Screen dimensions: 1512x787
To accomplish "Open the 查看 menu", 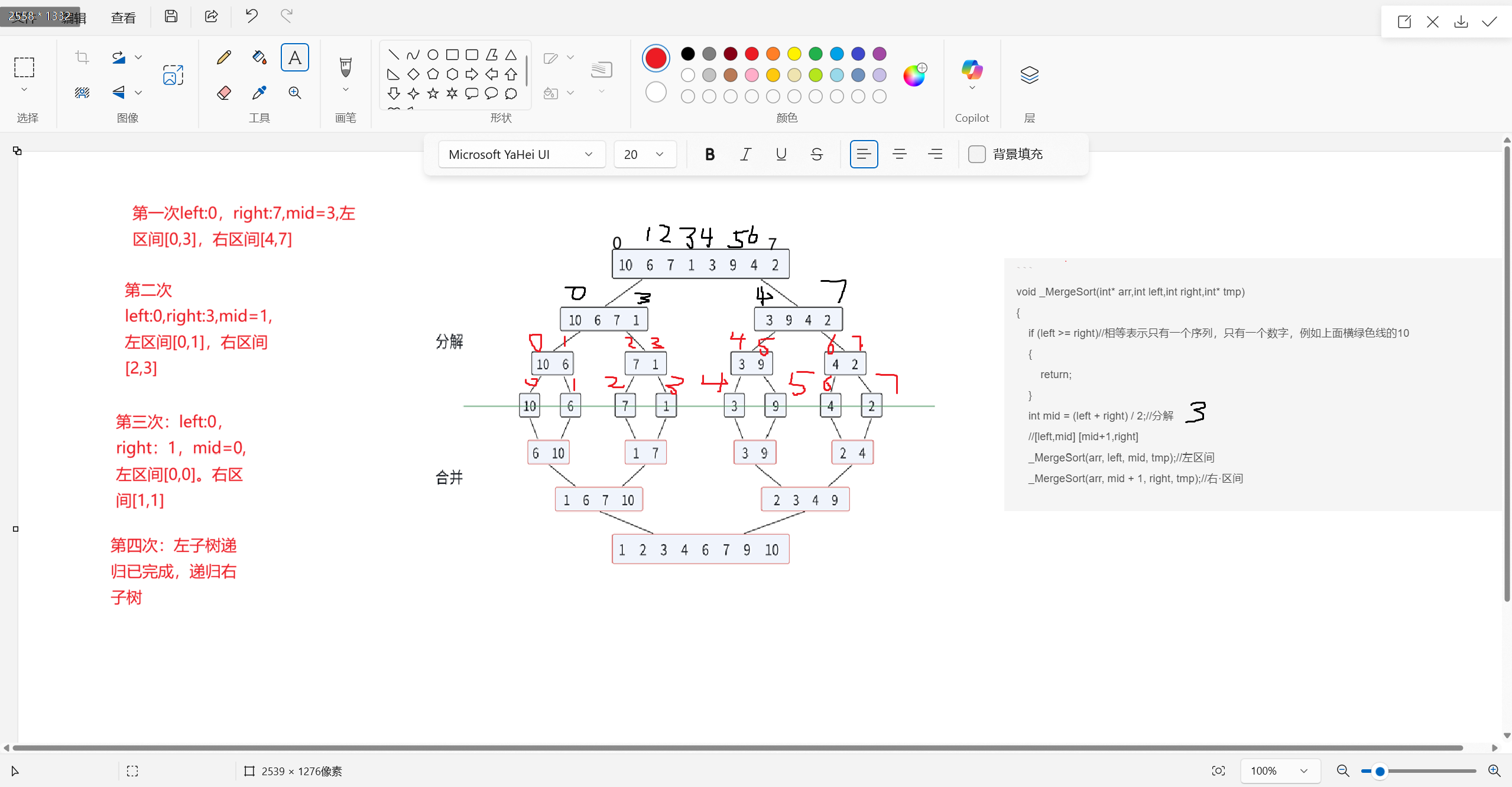I will [x=123, y=18].
